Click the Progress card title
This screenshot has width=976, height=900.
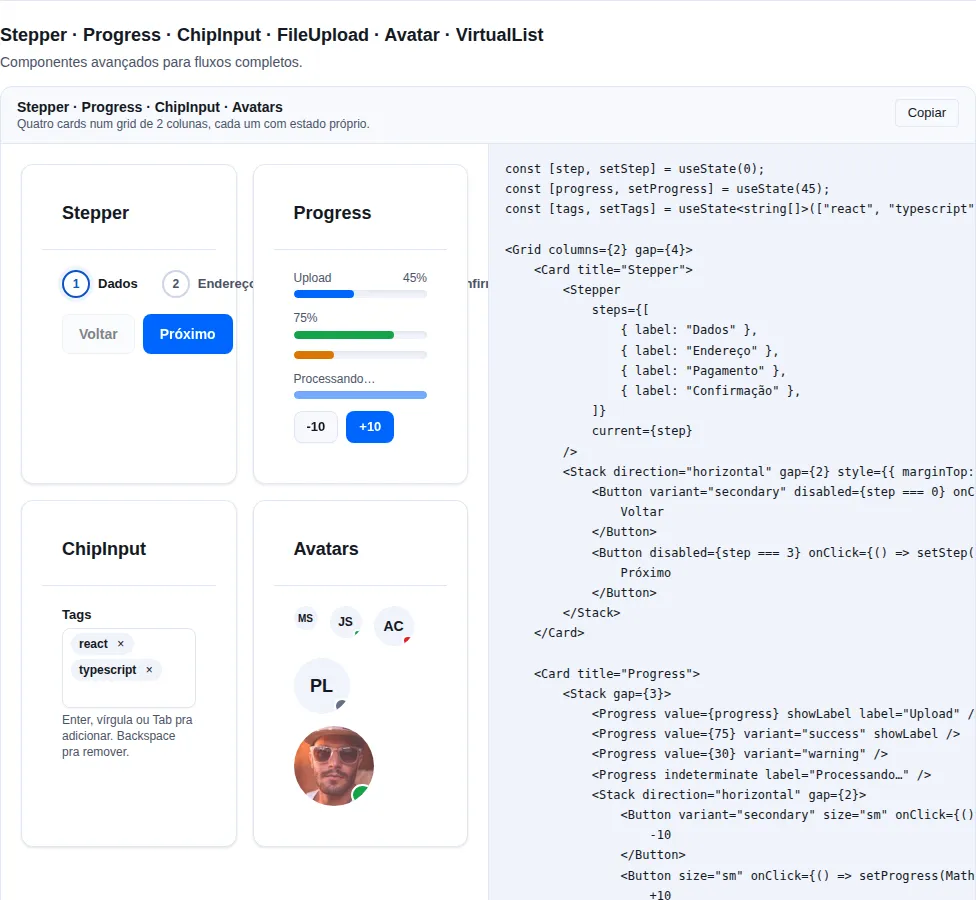[332, 213]
